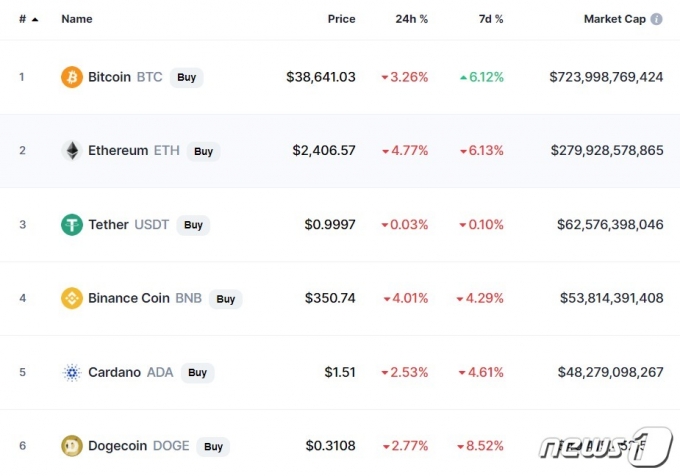Click the orange Bitcoin logo icon
This screenshot has width=680, height=476.
72,77
